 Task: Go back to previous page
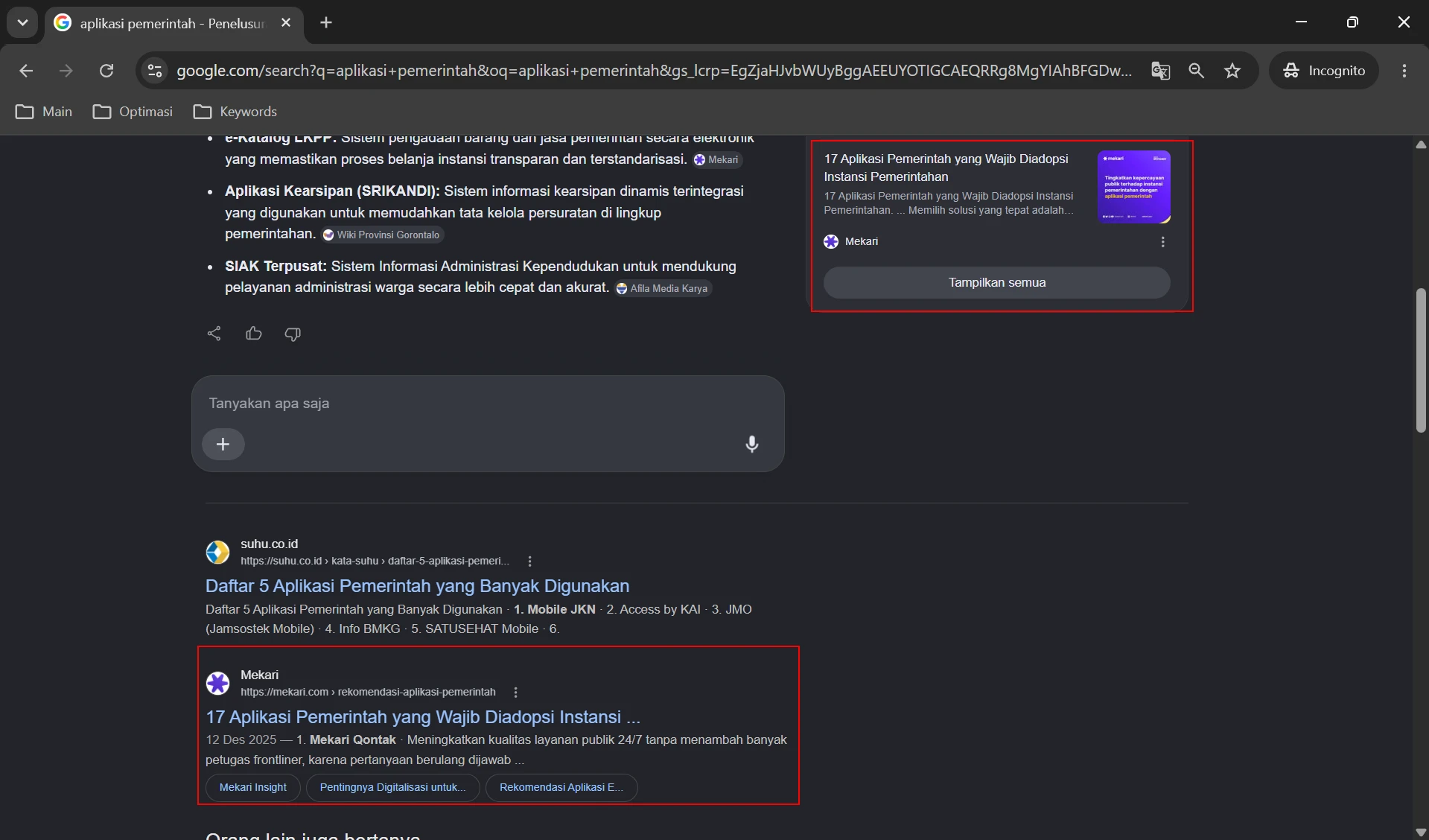[x=26, y=71]
